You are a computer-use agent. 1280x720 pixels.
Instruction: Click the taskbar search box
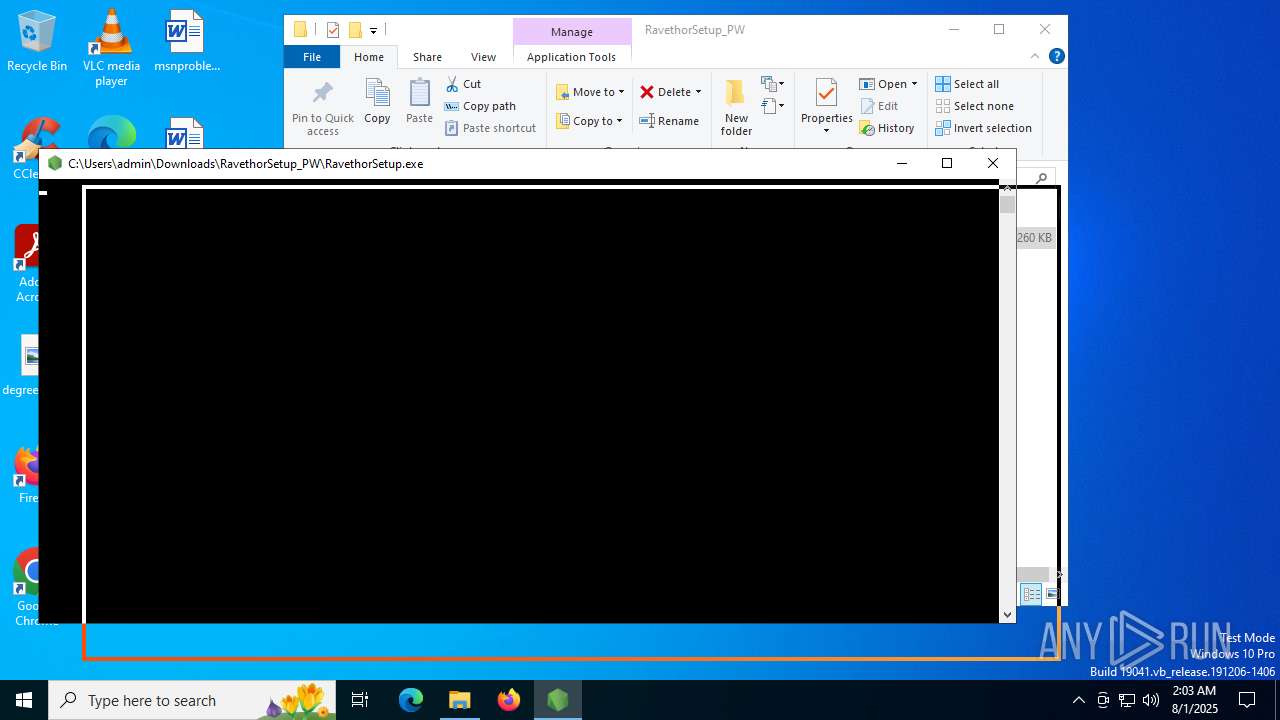pos(192,700)
